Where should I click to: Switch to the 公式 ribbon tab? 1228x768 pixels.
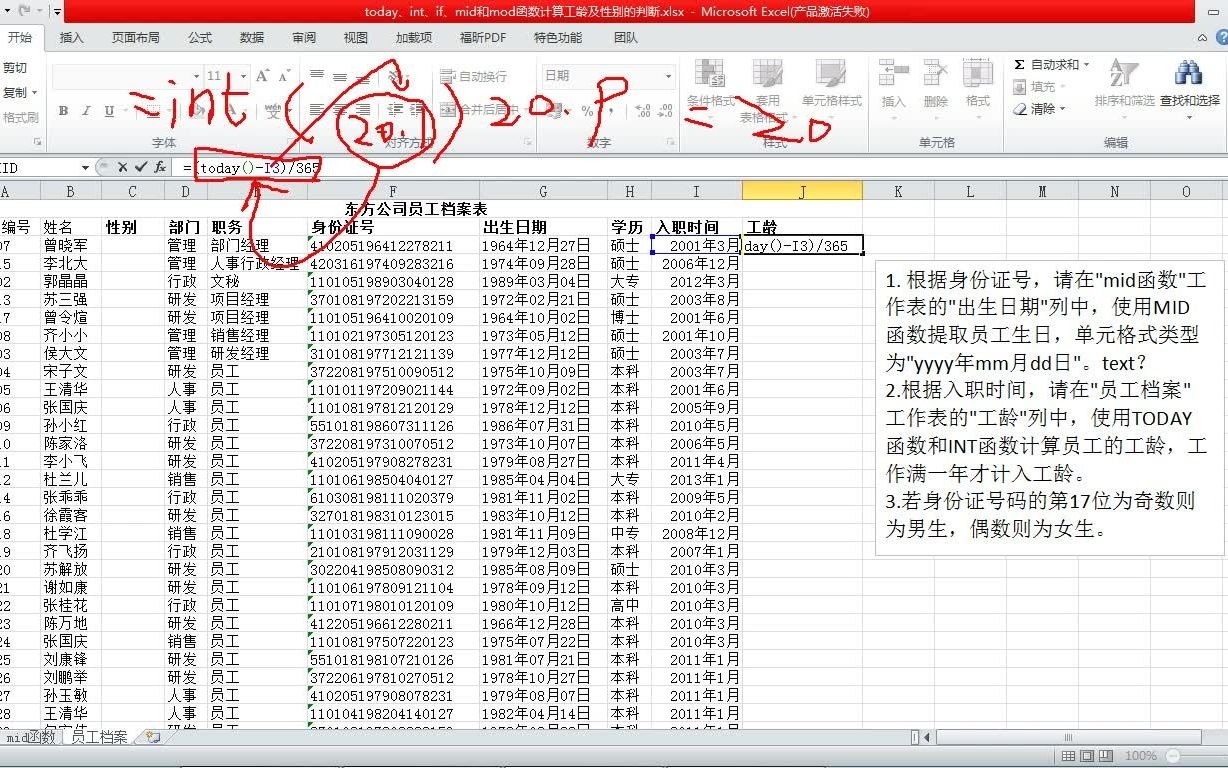[199, 37]
